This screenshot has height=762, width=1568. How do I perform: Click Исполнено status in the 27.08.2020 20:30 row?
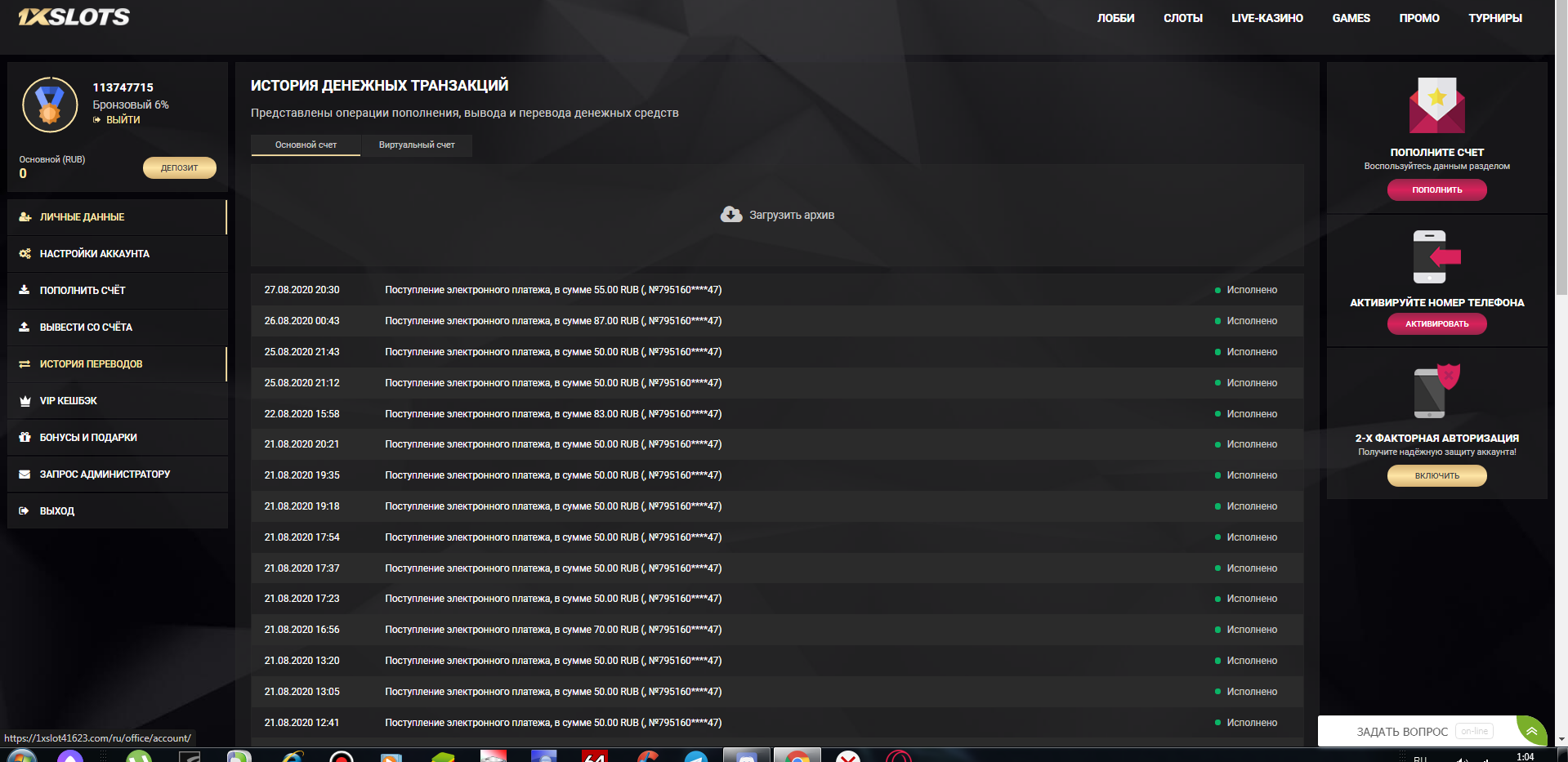point(1252,290)
